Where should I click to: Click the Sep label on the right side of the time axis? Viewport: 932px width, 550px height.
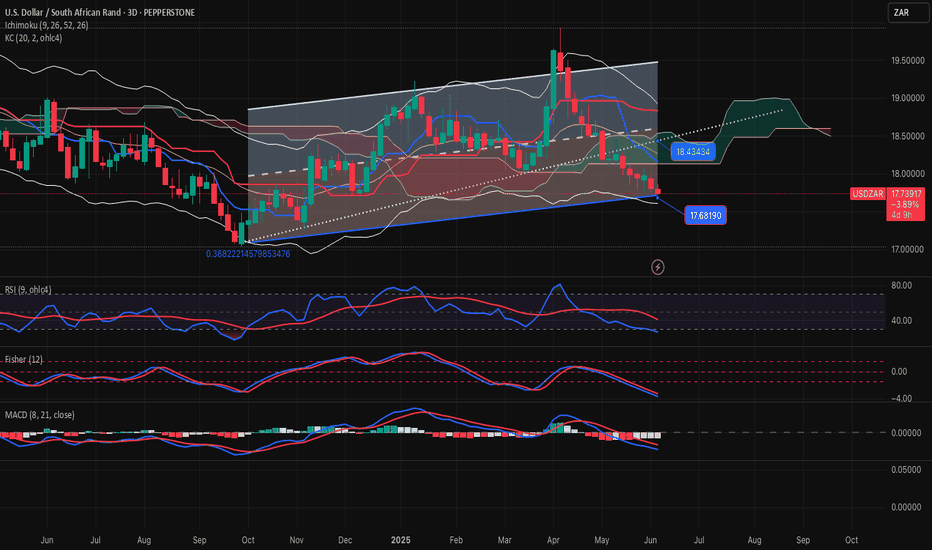coord(803,540)
